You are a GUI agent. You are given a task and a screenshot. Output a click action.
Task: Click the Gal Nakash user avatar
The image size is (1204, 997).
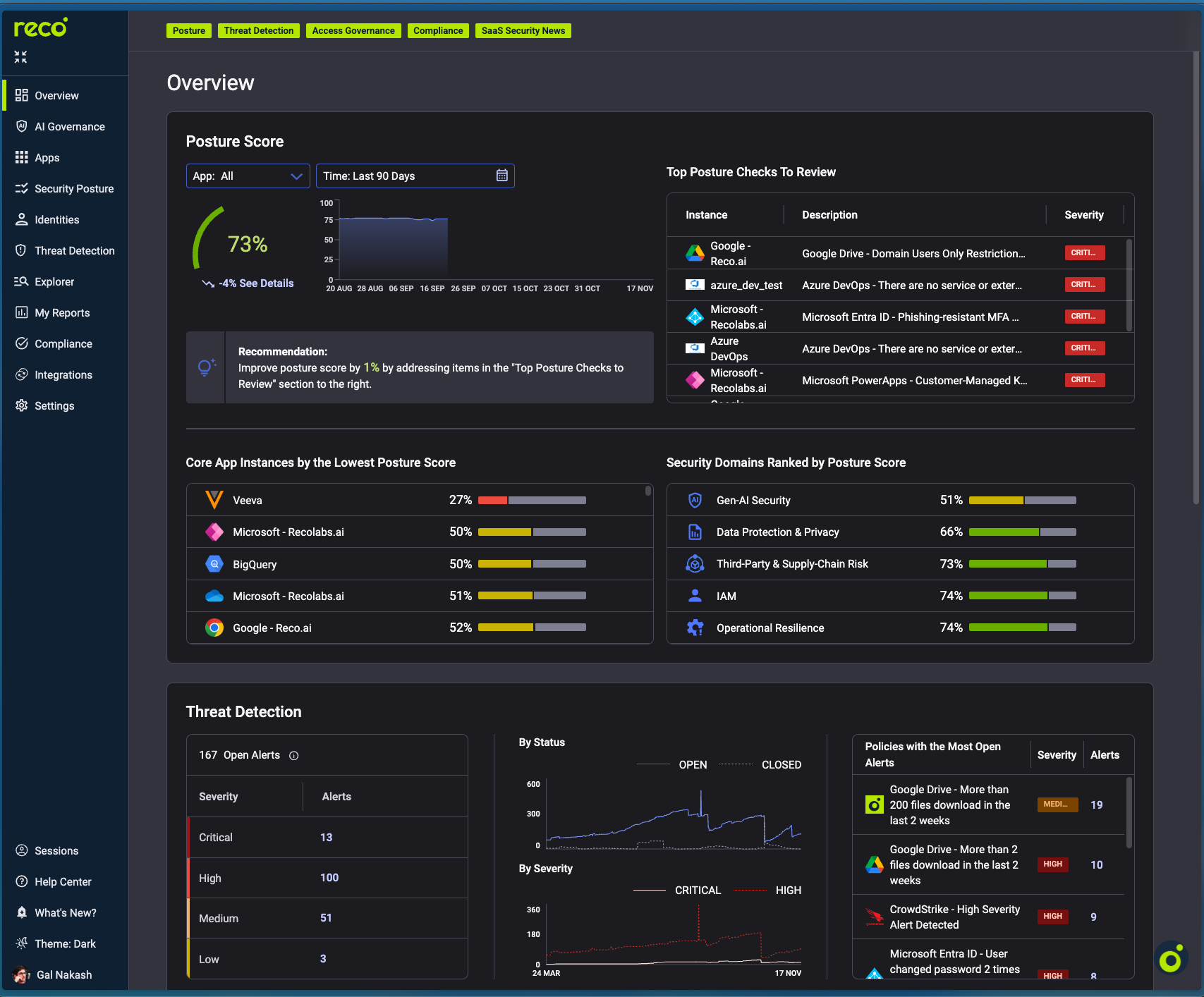(x=21, y=974)
